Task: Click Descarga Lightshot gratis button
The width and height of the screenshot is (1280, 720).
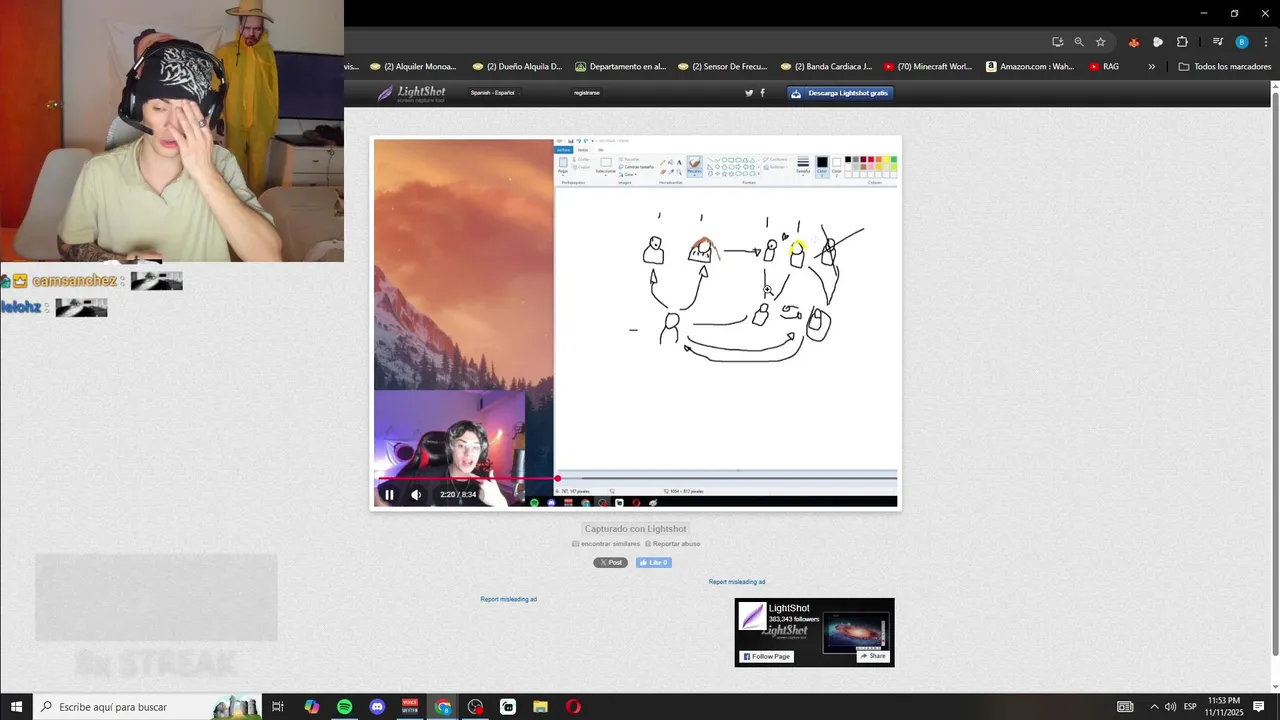Action: (x=840, y=93)
